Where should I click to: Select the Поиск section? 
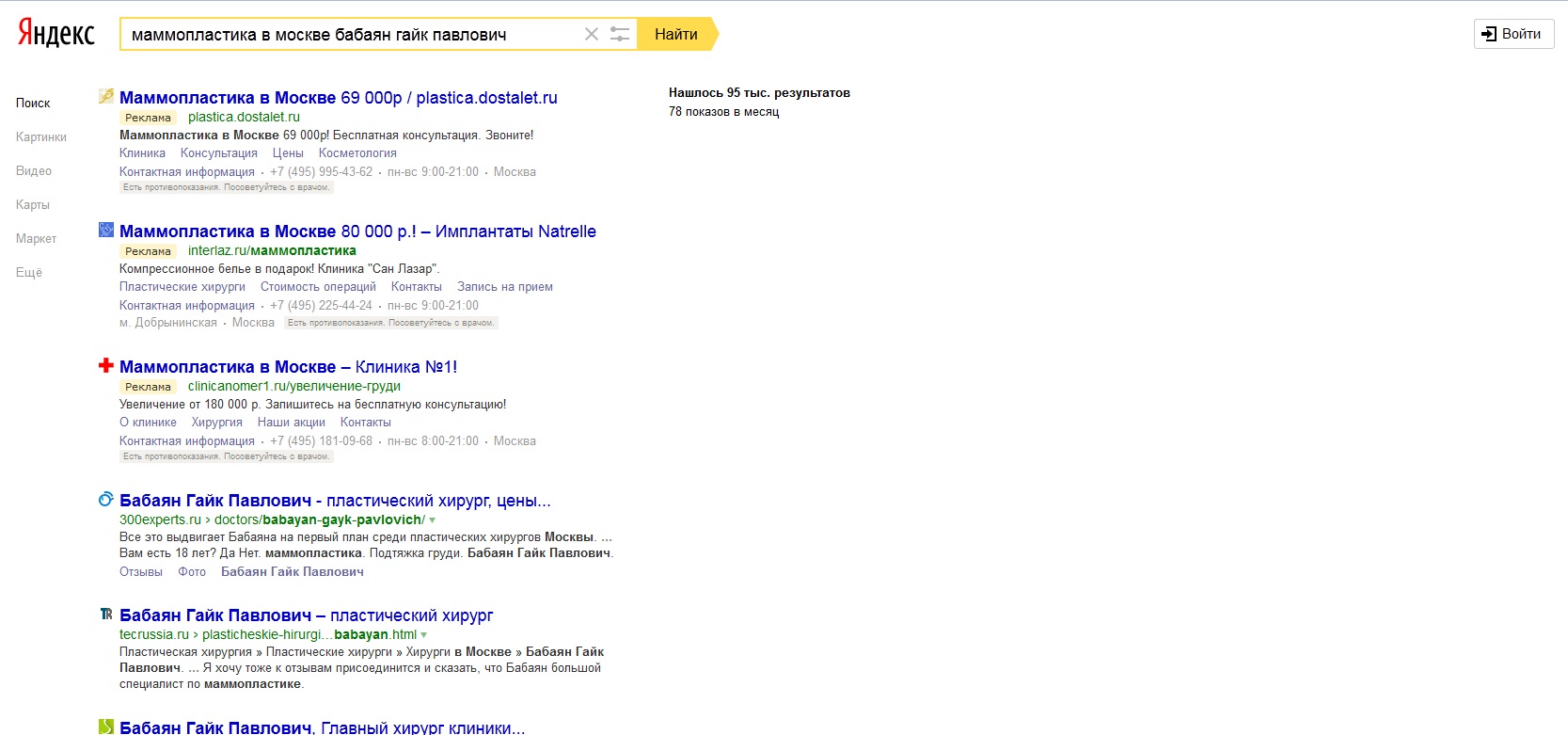(x=33, y=104)
